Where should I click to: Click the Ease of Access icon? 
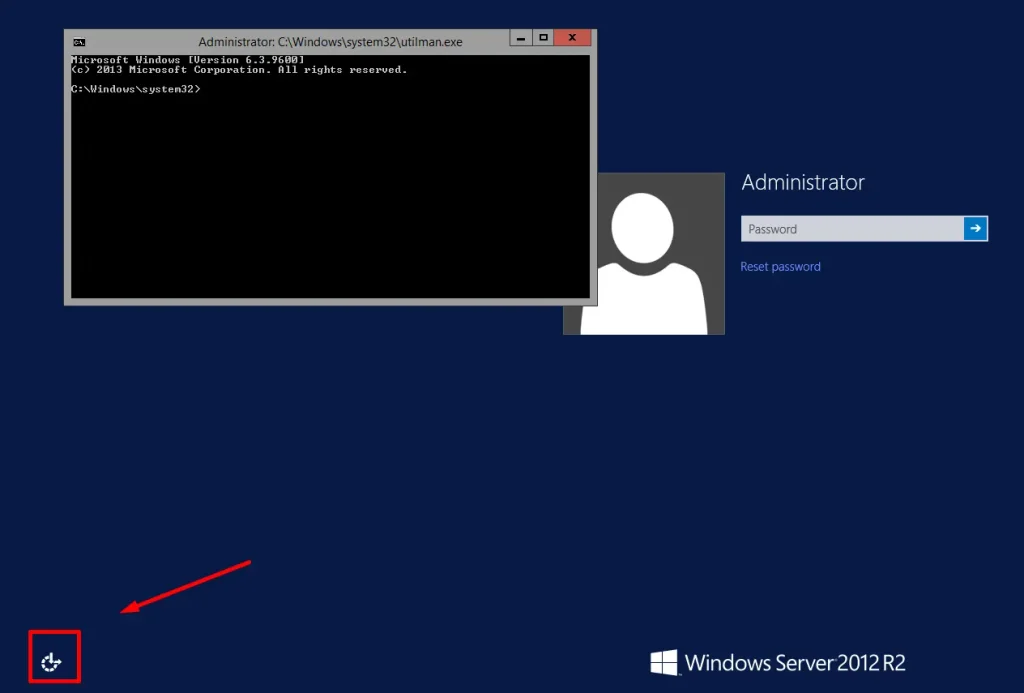(52, 660)
